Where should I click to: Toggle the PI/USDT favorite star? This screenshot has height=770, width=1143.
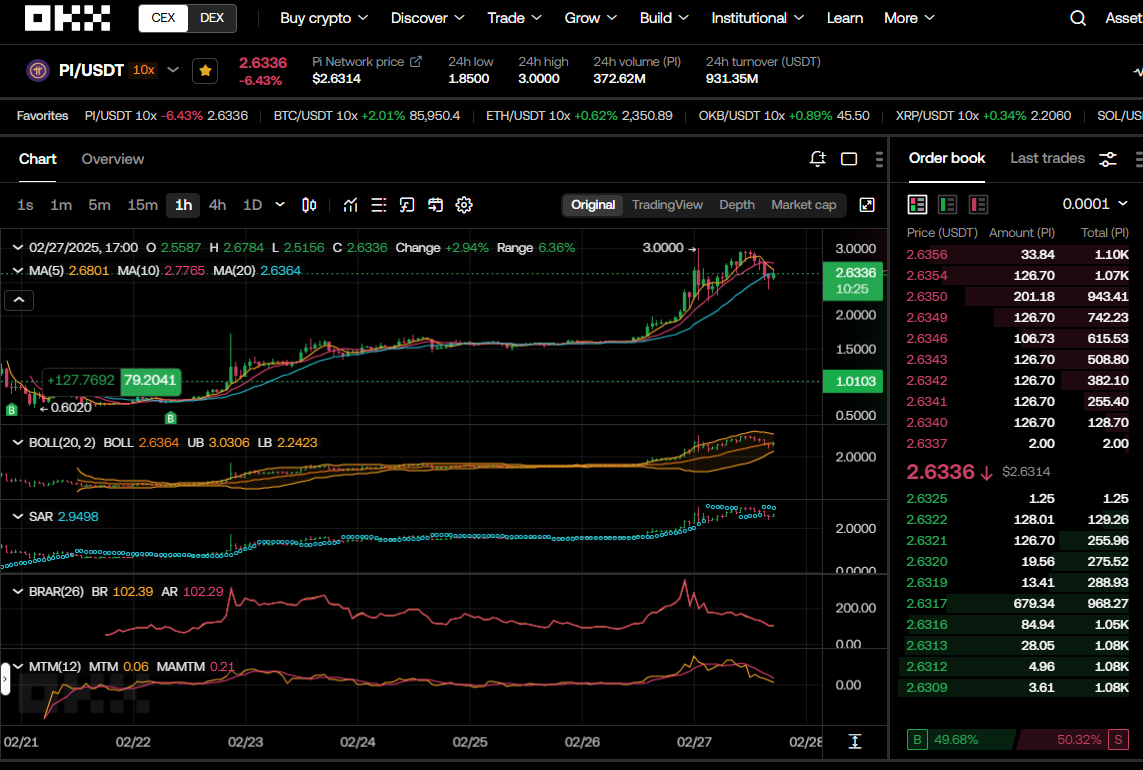(205, 71)
